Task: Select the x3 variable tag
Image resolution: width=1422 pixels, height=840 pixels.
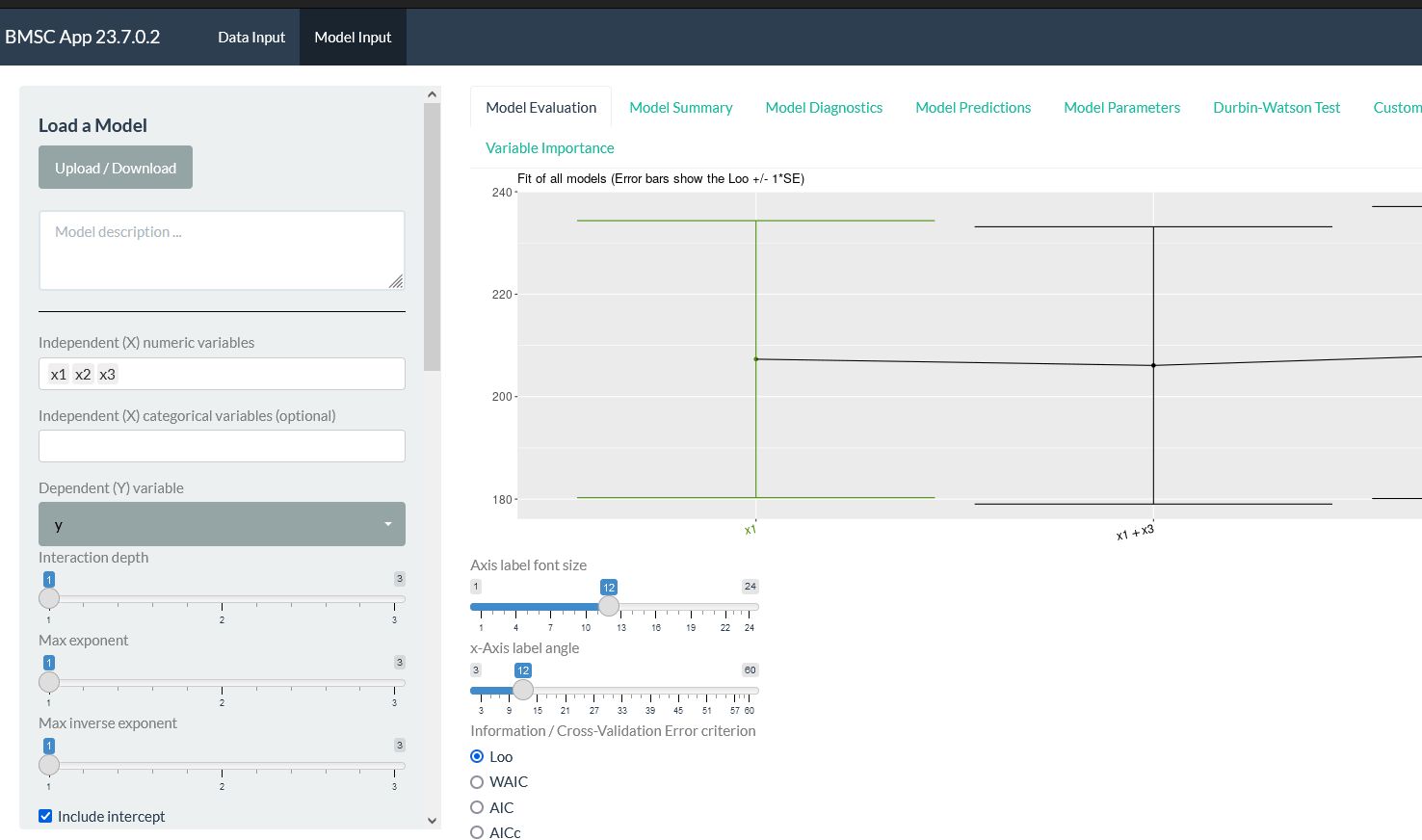Action: point(107,374)
